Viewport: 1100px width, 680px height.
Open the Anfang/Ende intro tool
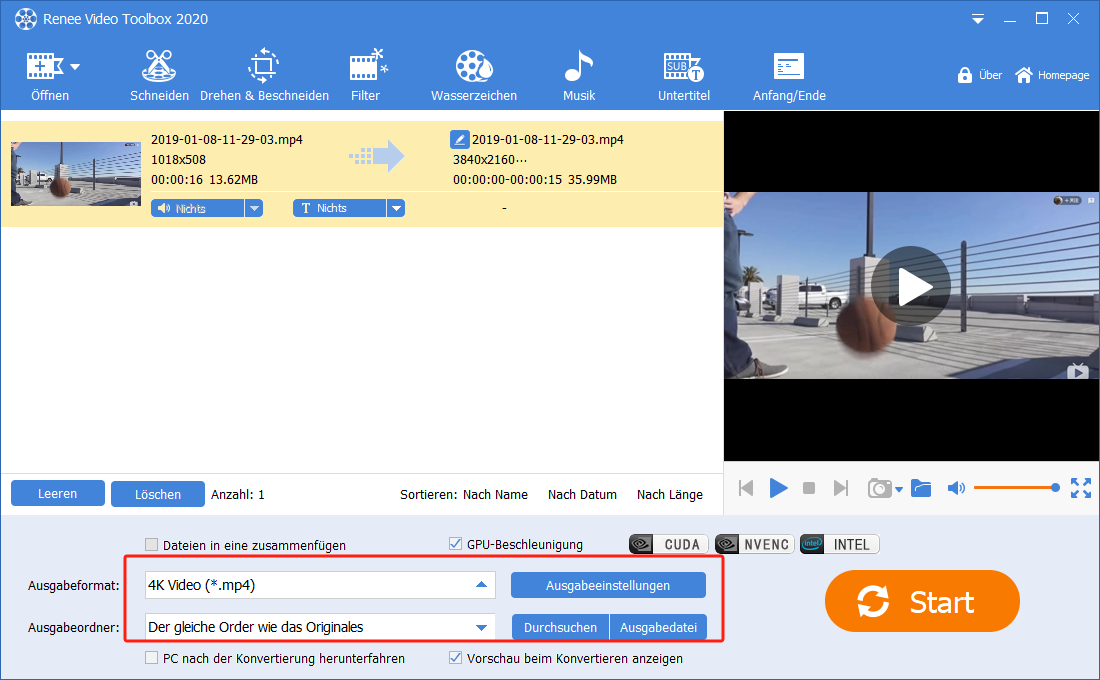click(x=789, y=75)
